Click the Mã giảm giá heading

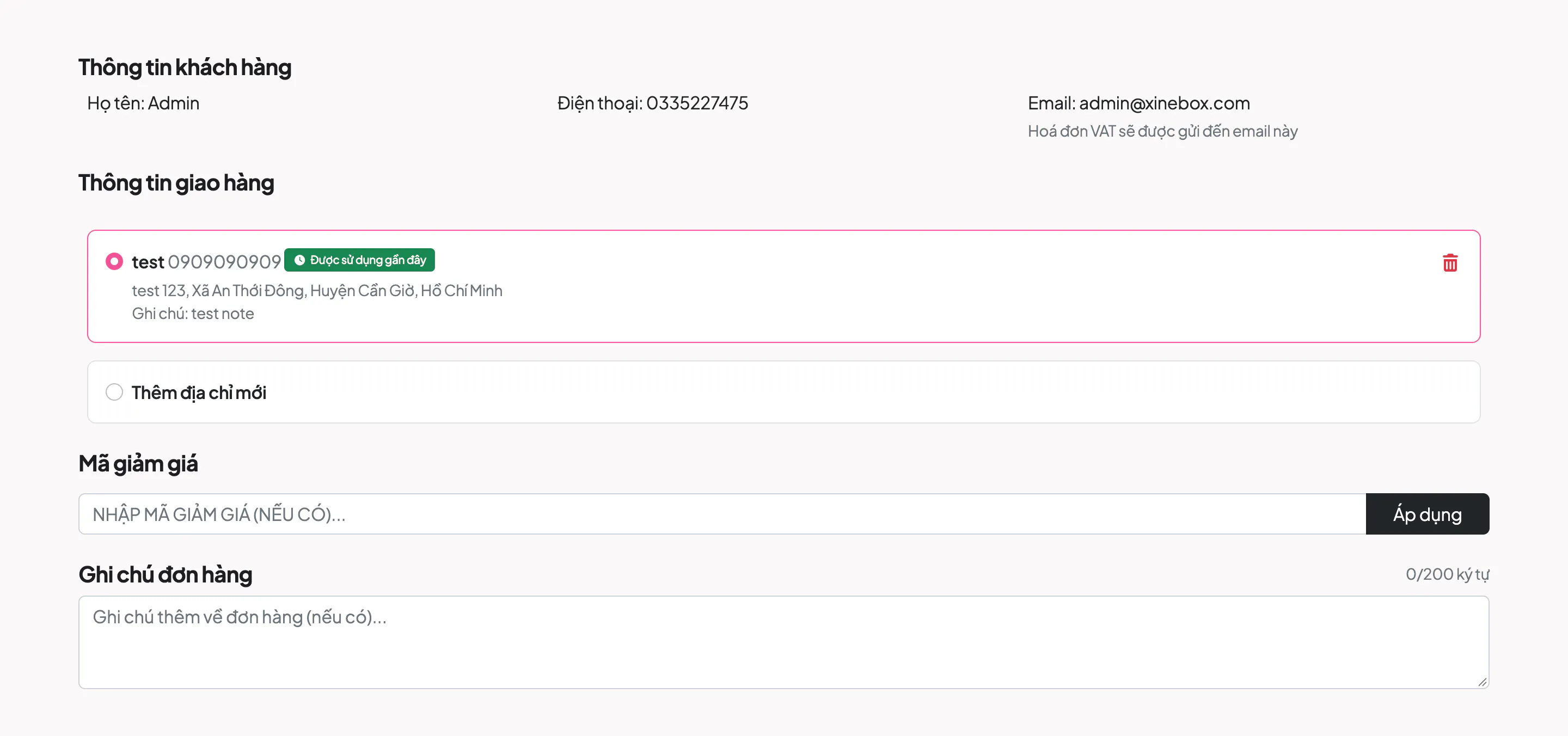coord(138,464)
